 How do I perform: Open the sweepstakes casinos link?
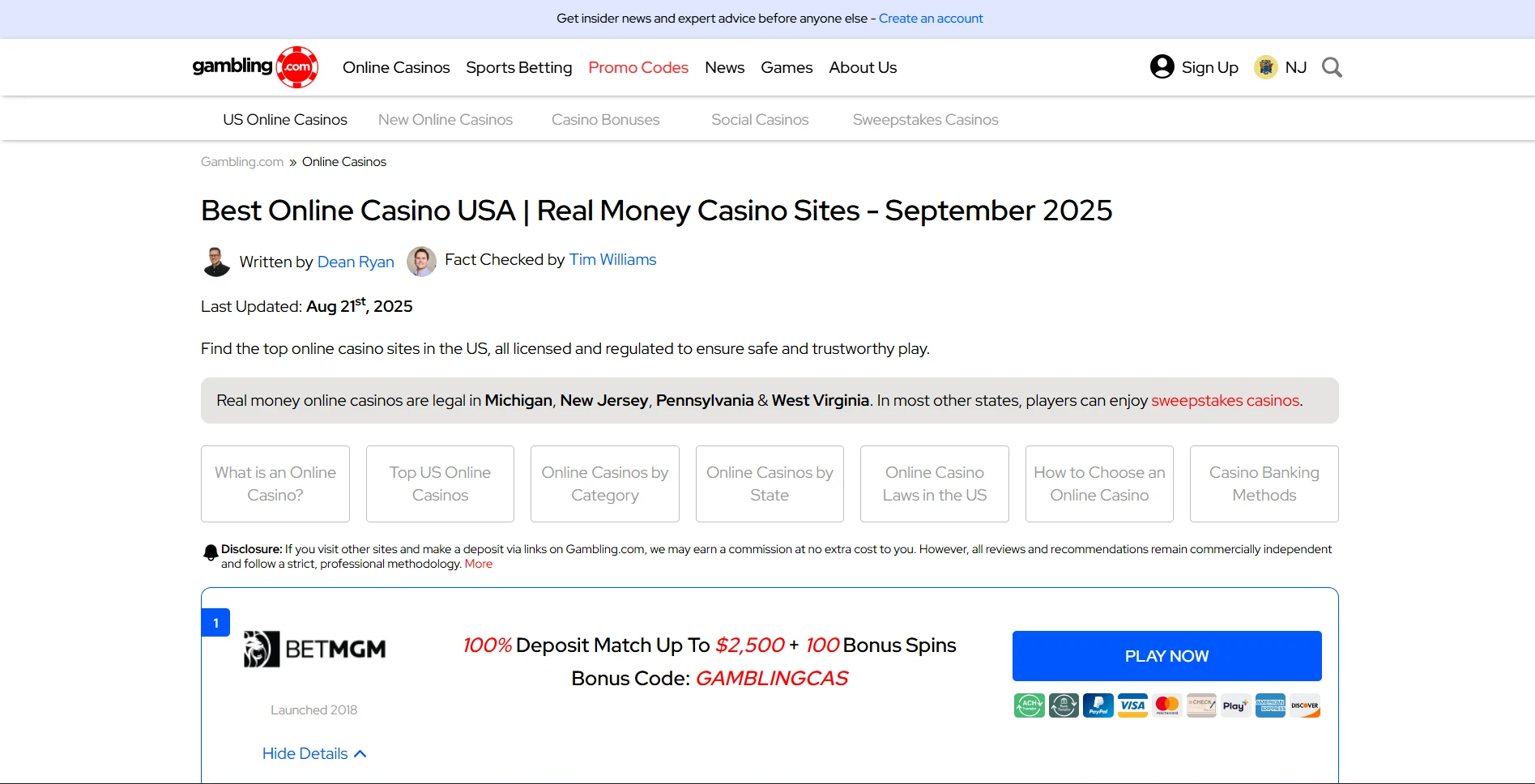tap(1225, 400)
